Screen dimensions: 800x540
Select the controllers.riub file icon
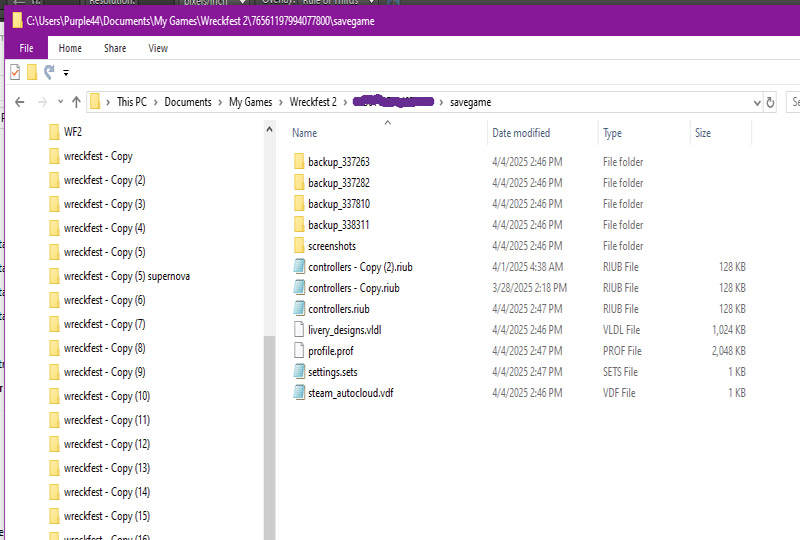pyautogui.click(x=299, y=308)
